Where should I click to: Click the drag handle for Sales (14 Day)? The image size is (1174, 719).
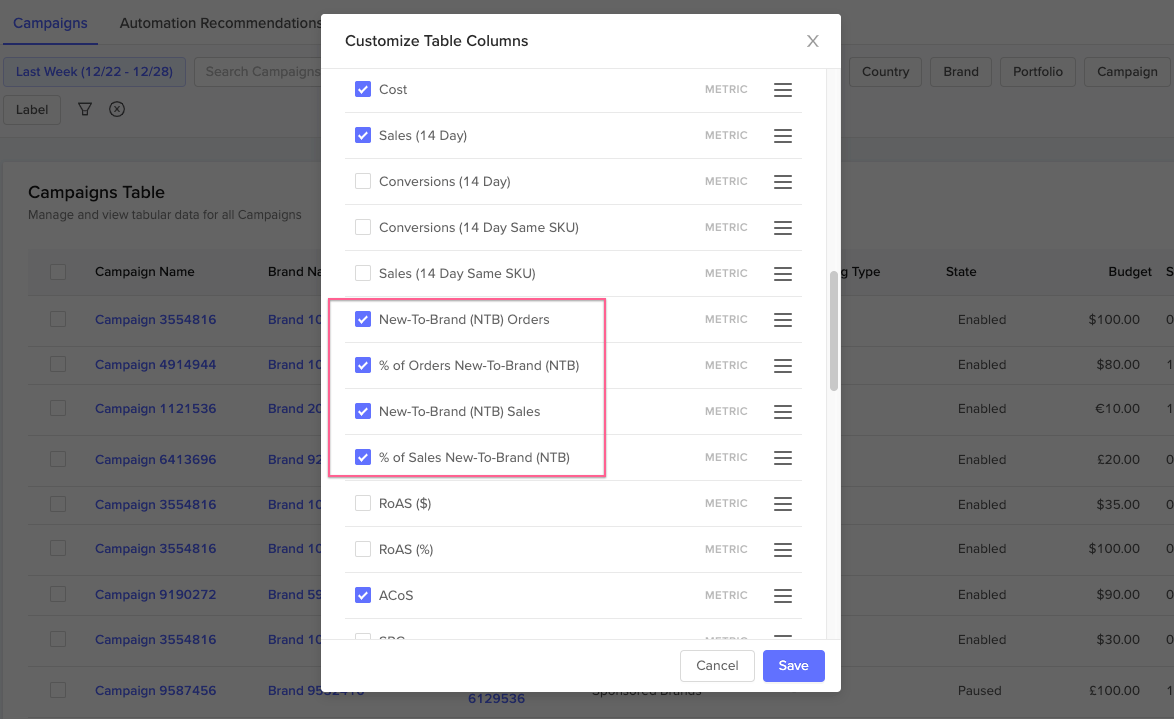[x=782, y=136]
